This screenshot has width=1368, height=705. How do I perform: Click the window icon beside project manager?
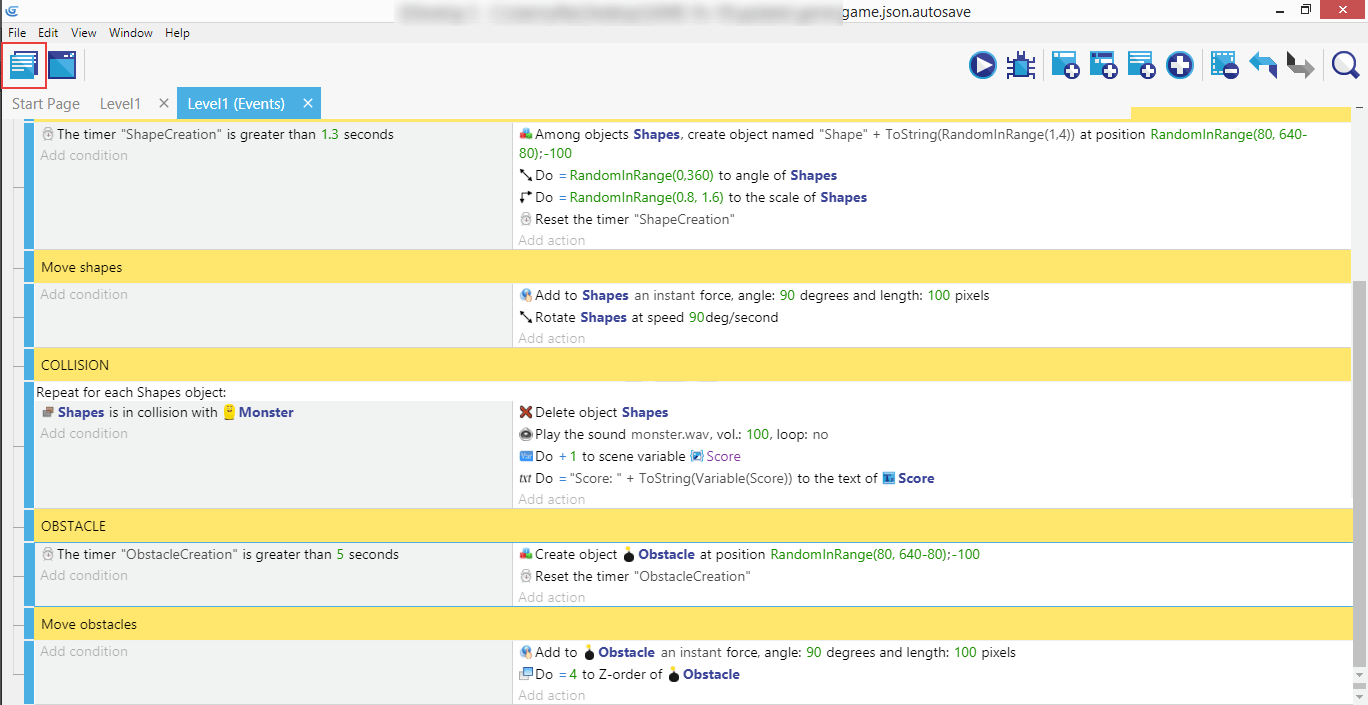(x=62, y=66)
